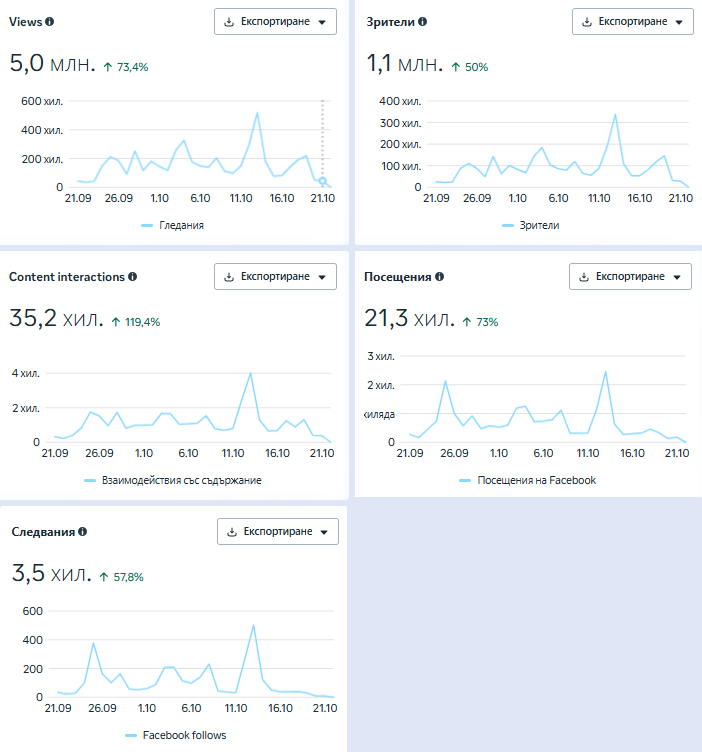Click the 1,1 млн. viewers total
Image resolution: width=702 pixels, height=752 pixels.
coord(405,63)
